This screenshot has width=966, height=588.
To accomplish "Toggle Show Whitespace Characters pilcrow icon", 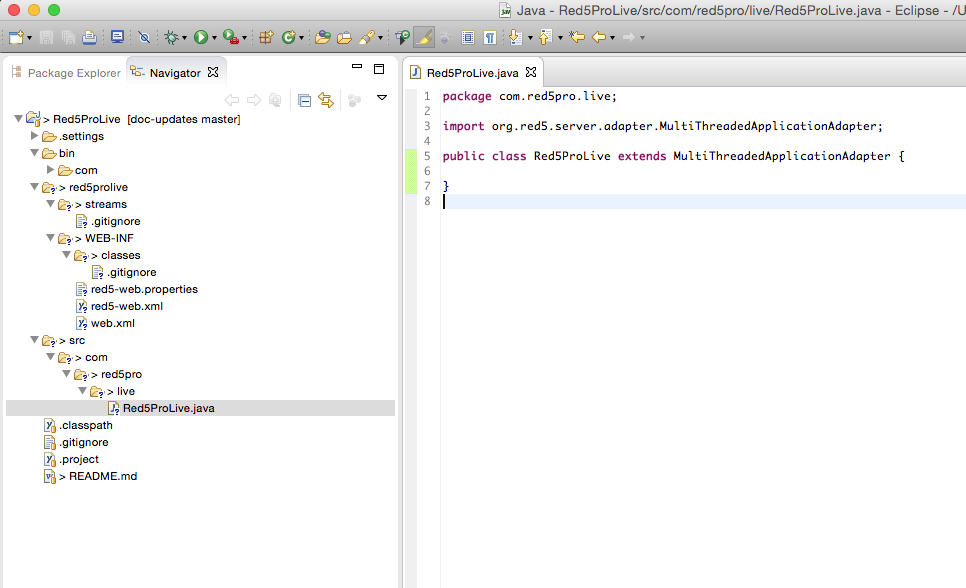I will (490, 38).
